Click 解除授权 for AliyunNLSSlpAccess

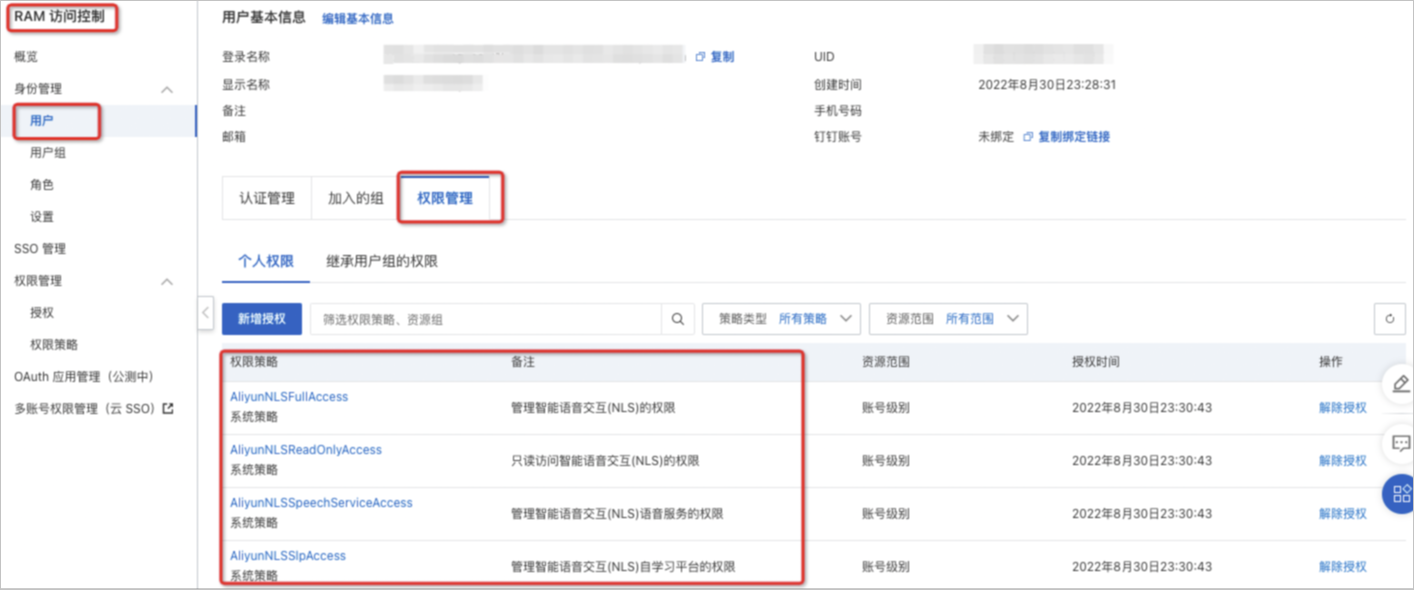coord(1342,567)
